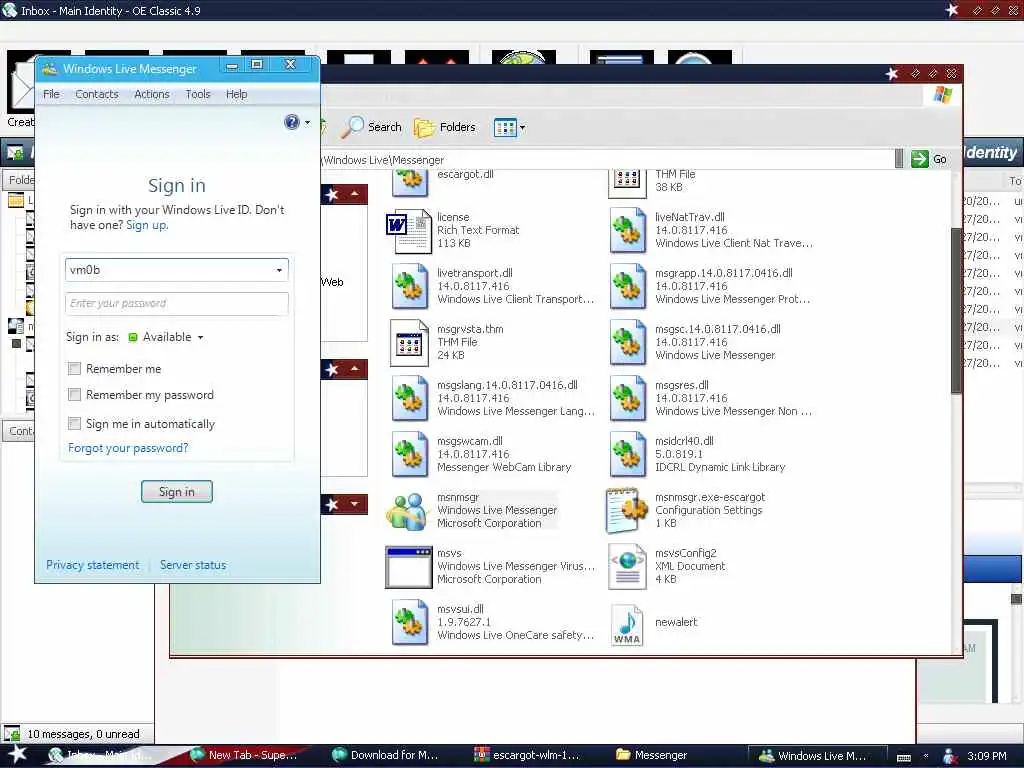Open the vm0b account ID dropdown
Viewport: 1024px width, 768px height.
pyautogui.click(x=279, y=270)
